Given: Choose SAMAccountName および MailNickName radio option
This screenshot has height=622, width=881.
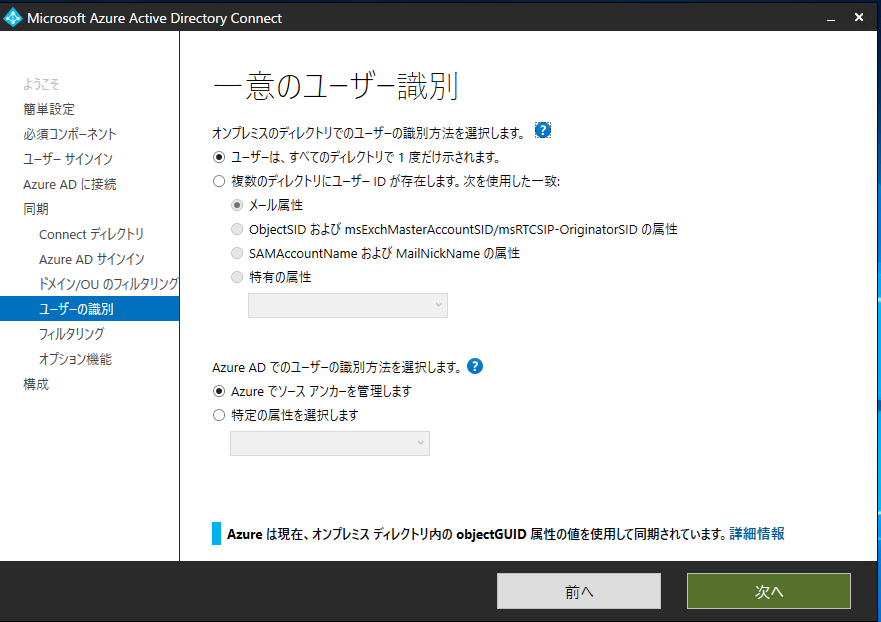Looking at the screenshot, I should [x=237, y=253].
